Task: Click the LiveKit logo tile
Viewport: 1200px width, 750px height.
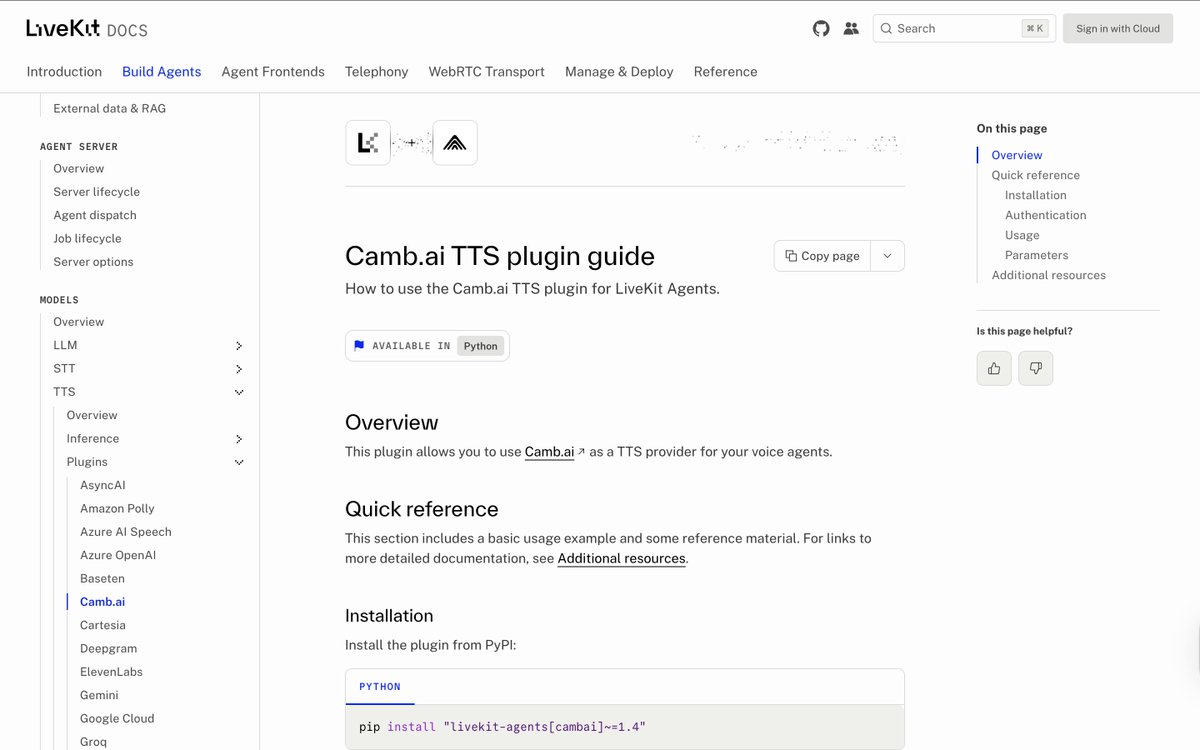Action: click(x=368, y=143)
